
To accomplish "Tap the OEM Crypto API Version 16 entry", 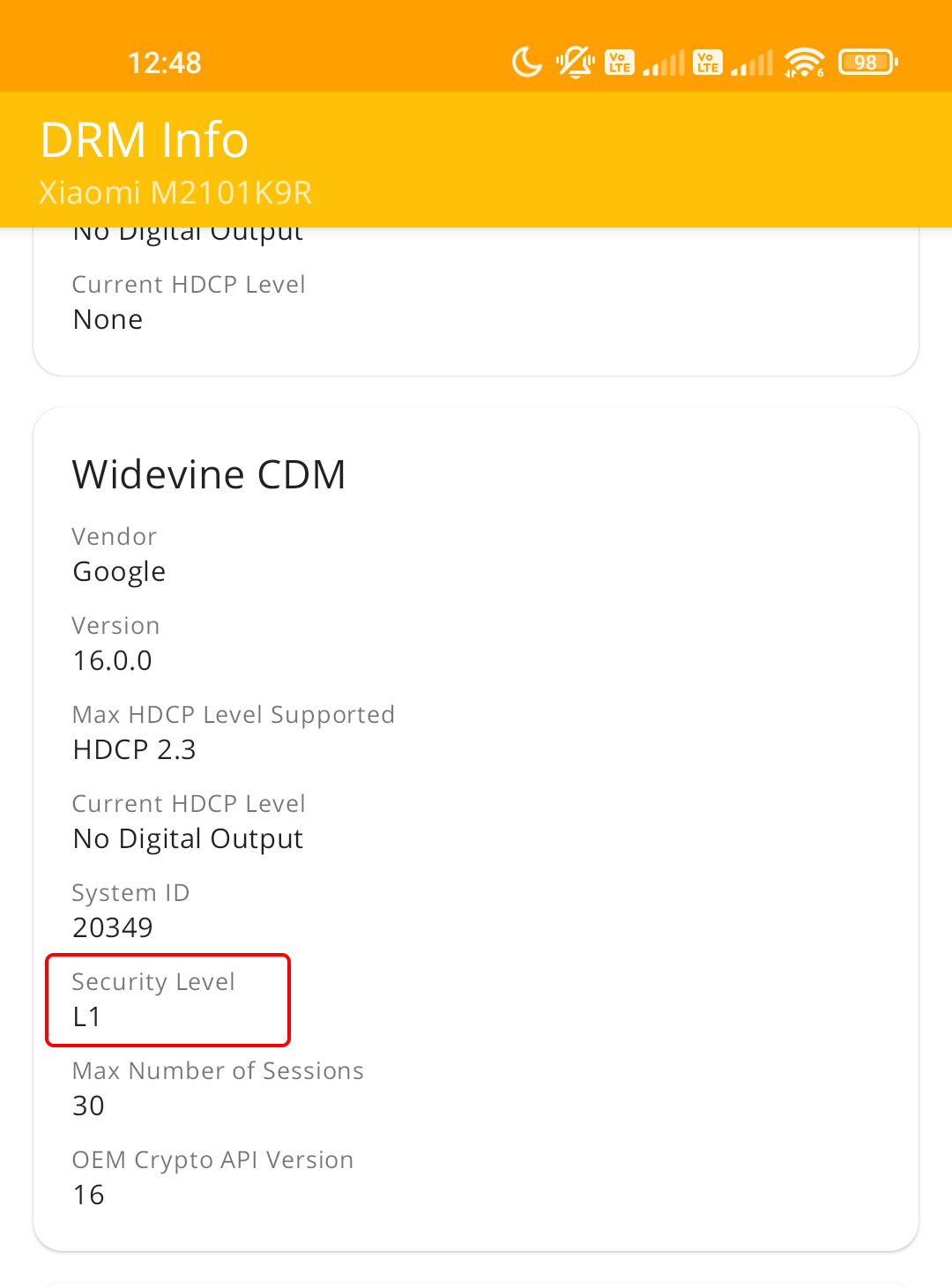I will (x=212, y=1177).
